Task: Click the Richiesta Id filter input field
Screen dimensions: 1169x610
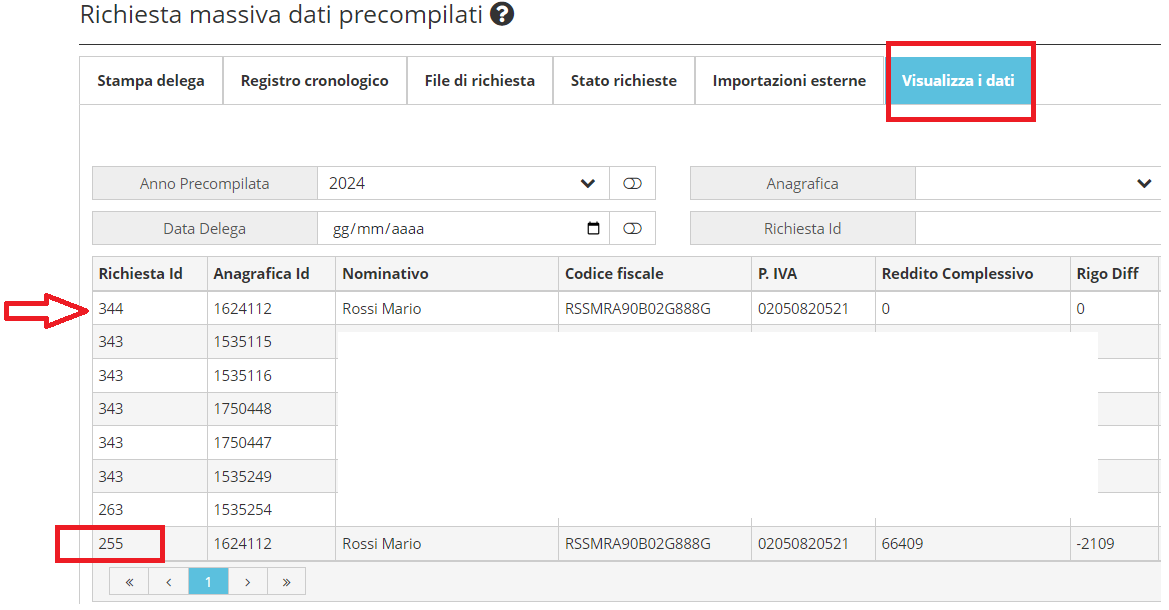Action: pos(1037,228)
